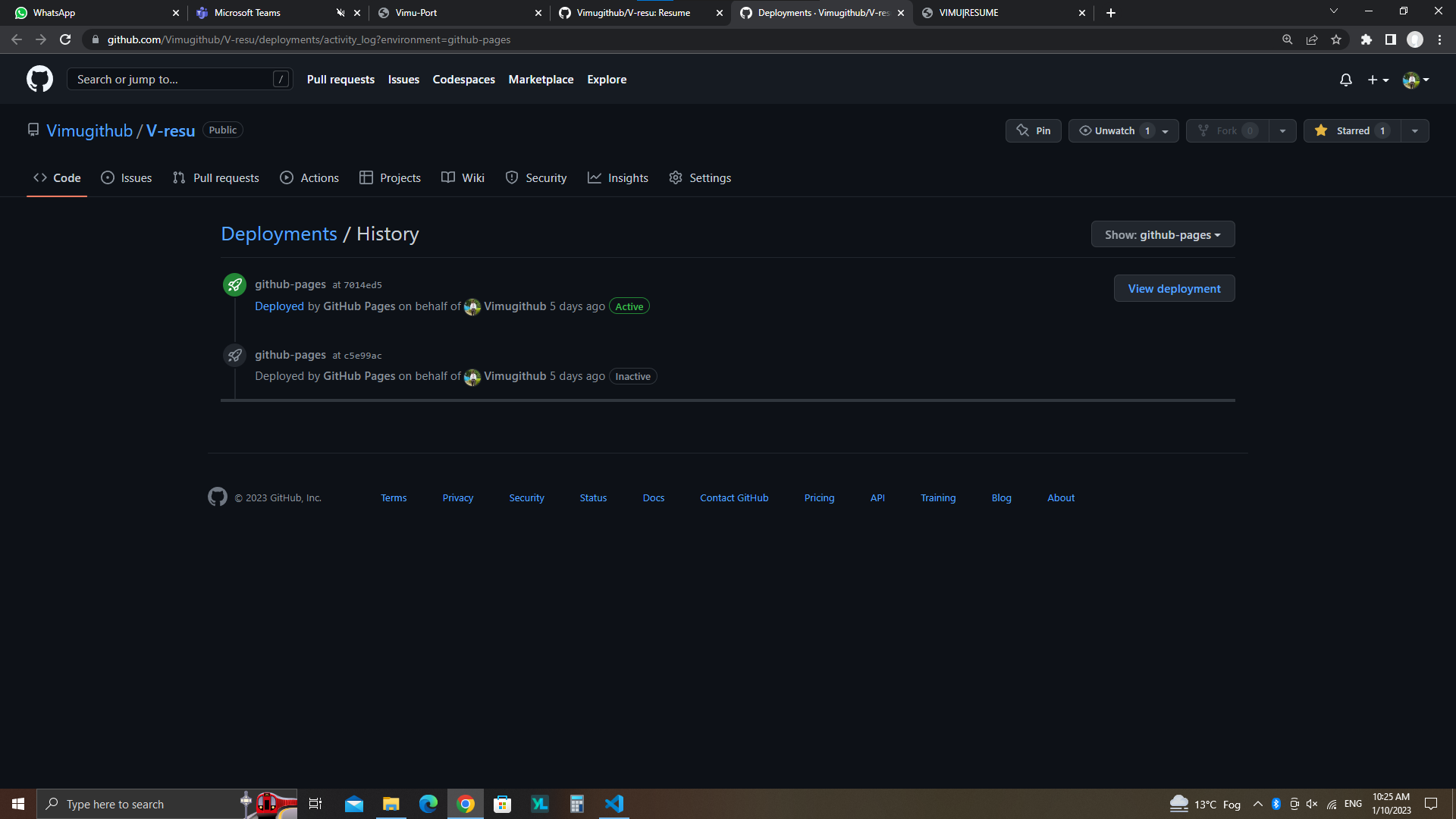This screenshot has height=819, width=1456.
Task: Open the Deployments breadcrumb link
Action: coord(278,234)
